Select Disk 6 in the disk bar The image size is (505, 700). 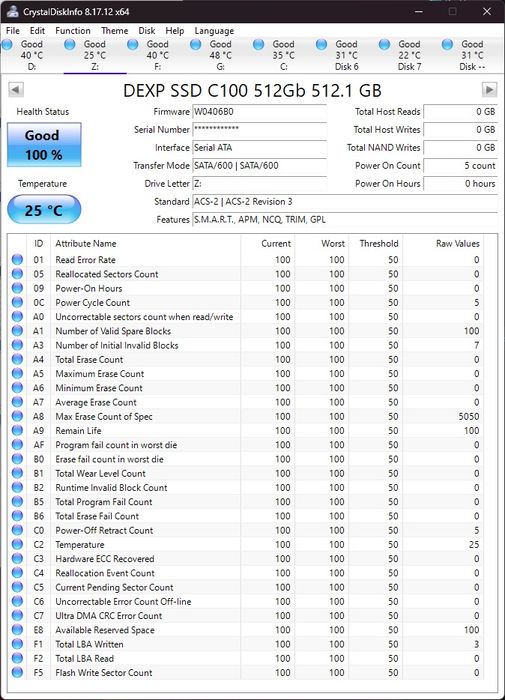pyautogui.click(x=346, y=55)
